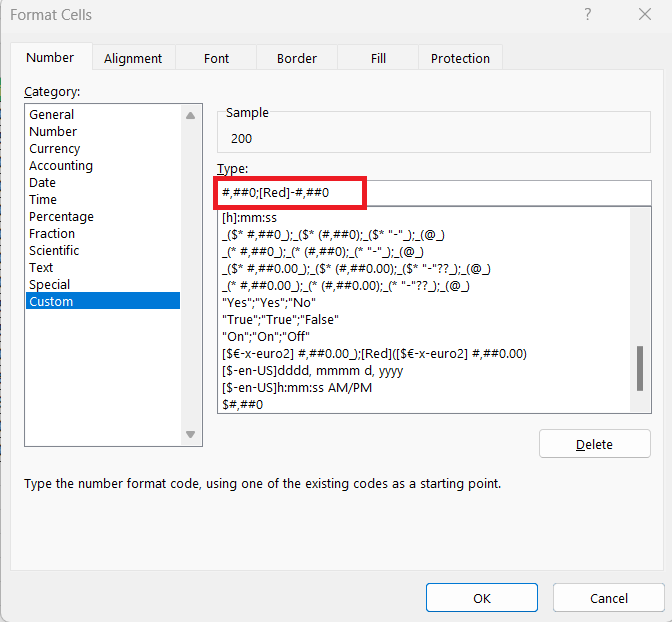Click the category list down arrow

tap(191, 434)
